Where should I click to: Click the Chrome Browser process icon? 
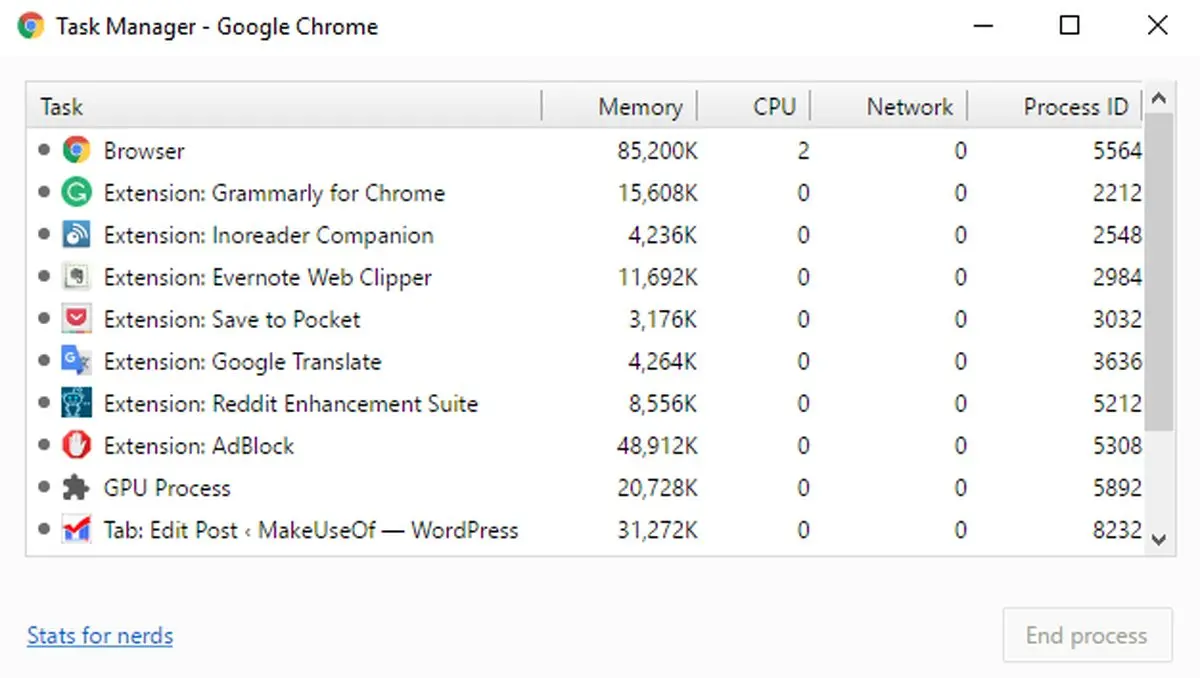pyautogui.click(x=76, y=151)
